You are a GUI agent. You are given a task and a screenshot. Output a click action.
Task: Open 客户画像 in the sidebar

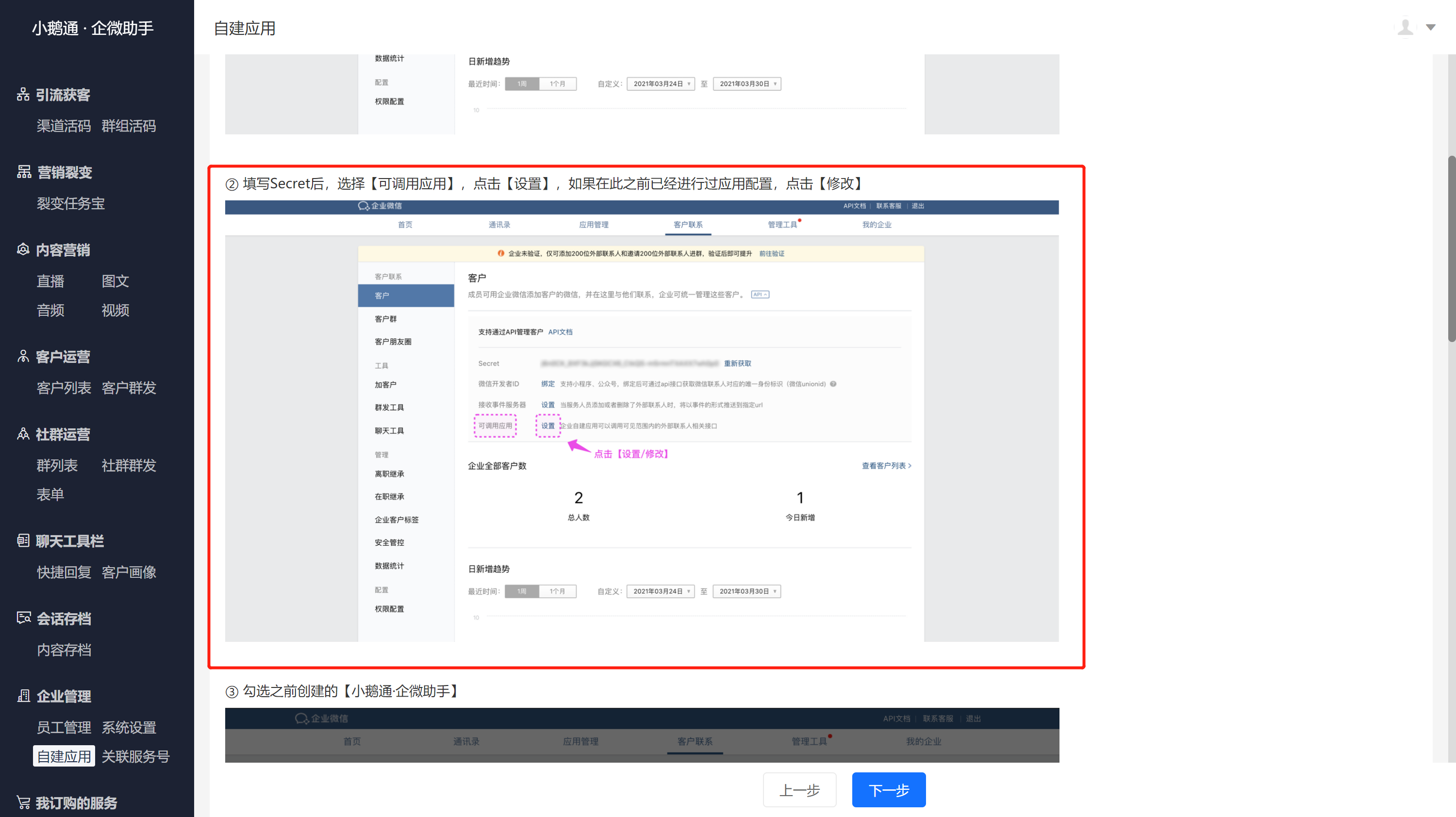coord(129,572)
